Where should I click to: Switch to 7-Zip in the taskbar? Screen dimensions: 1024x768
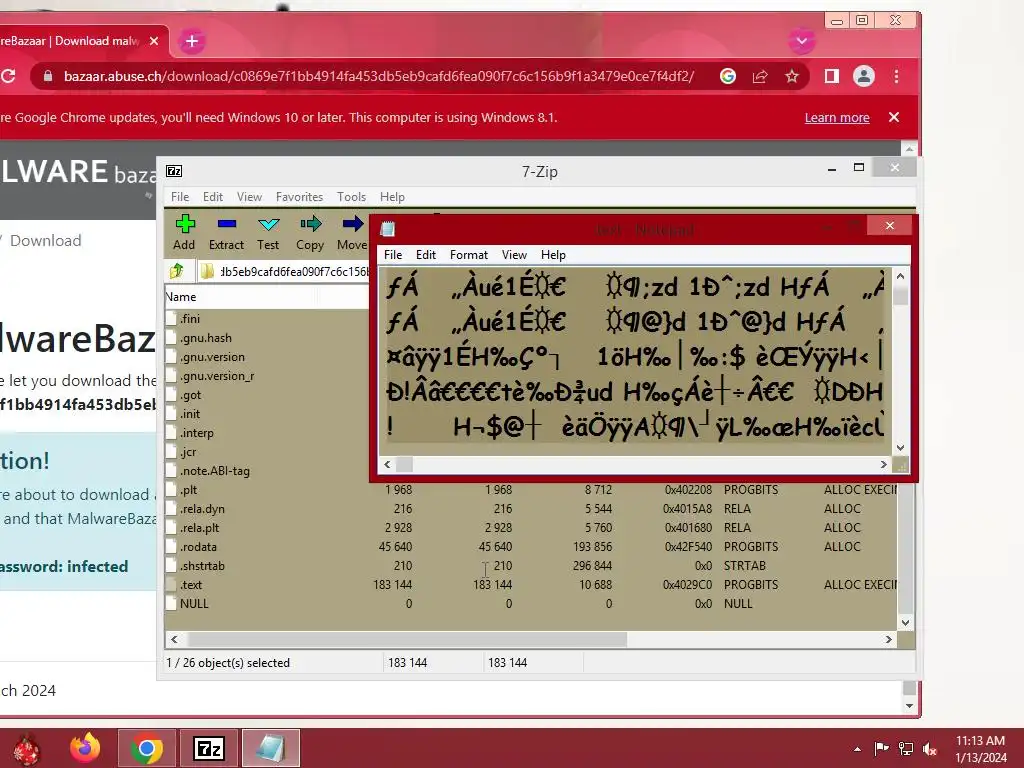point(209,748)
